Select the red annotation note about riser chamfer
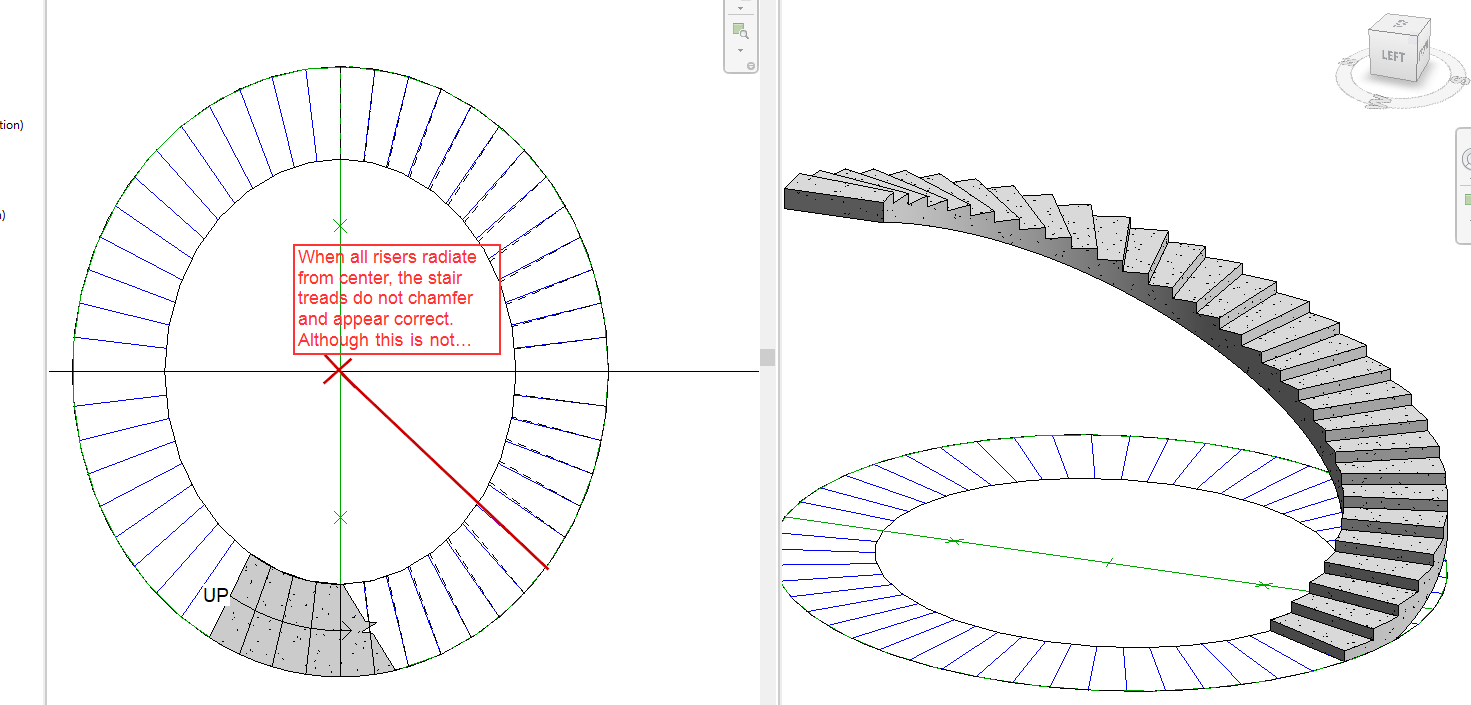 [396, 298]
